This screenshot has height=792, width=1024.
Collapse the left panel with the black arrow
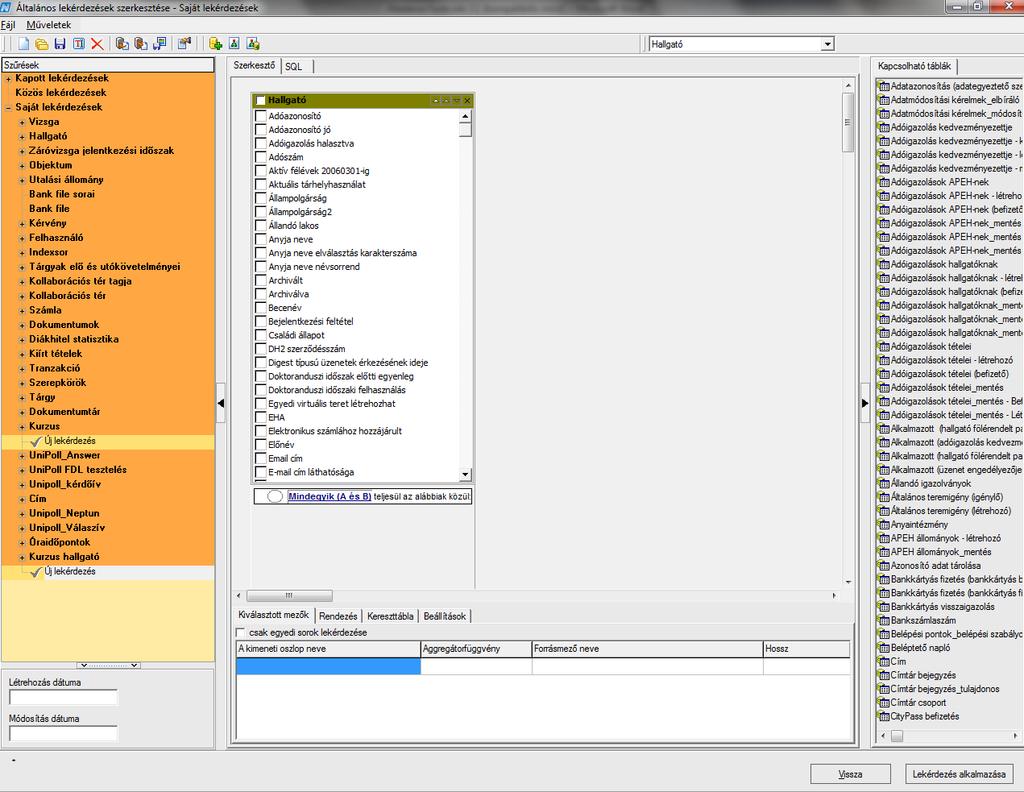coord(221,403)
